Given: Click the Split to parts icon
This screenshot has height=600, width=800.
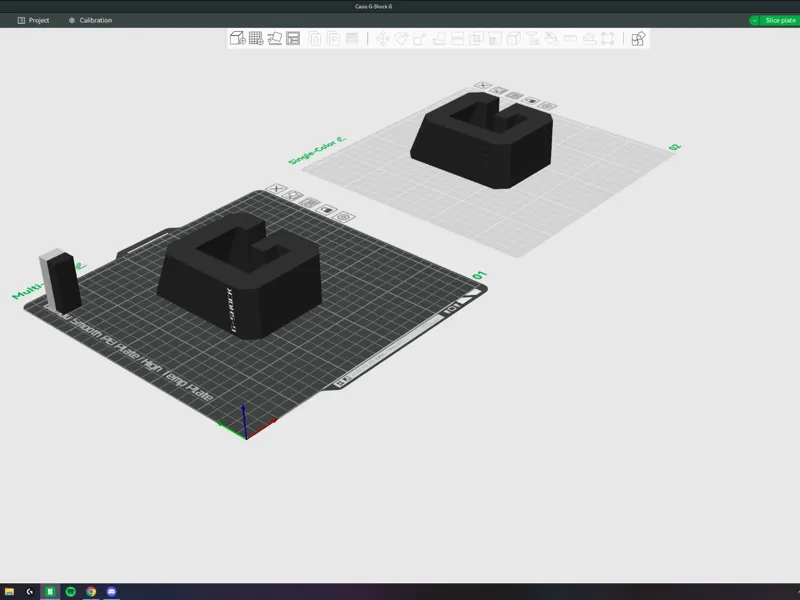Looking at the screenshot, I should click(x=334, y=38).
